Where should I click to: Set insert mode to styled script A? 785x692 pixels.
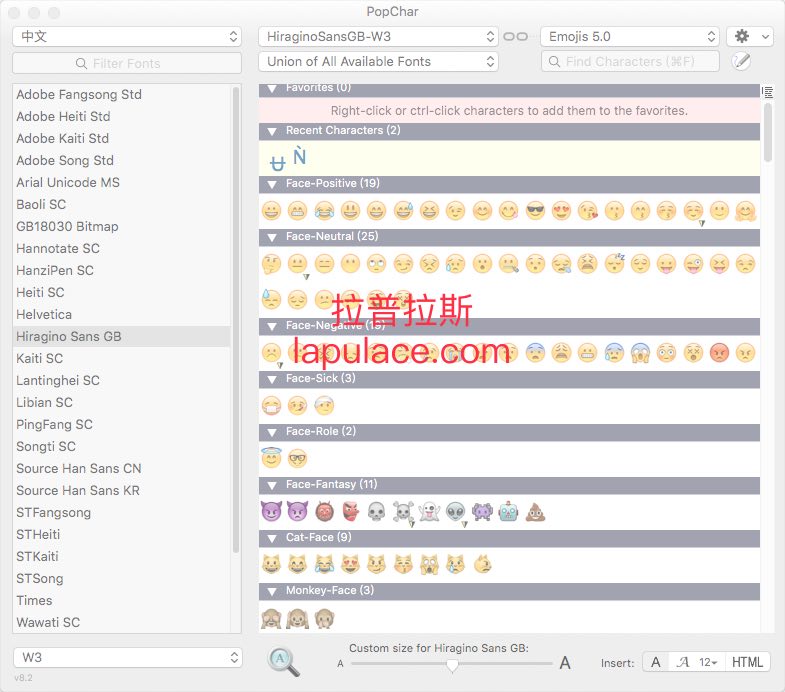(x=682, y=662)
